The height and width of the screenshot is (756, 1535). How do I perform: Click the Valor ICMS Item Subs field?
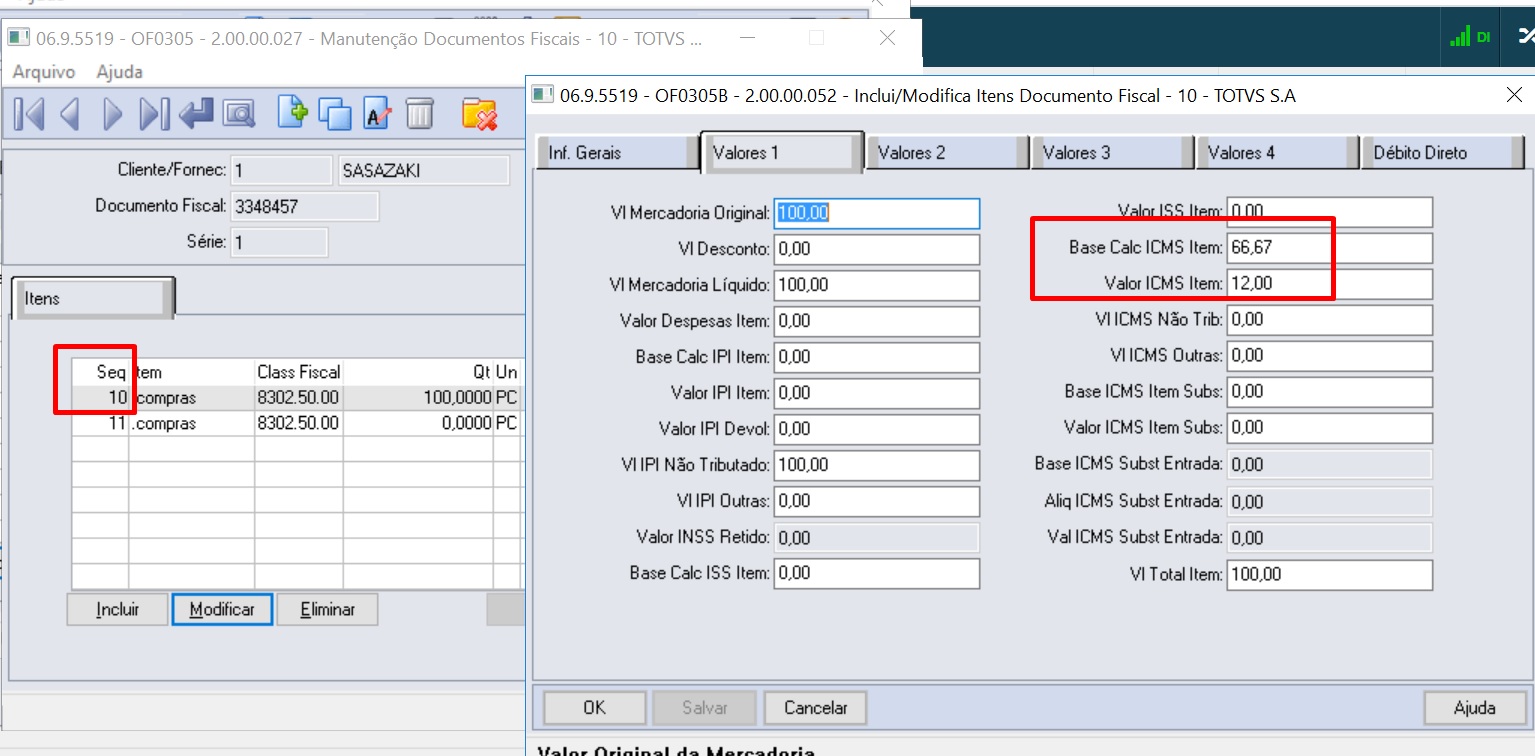point(1330,428)
